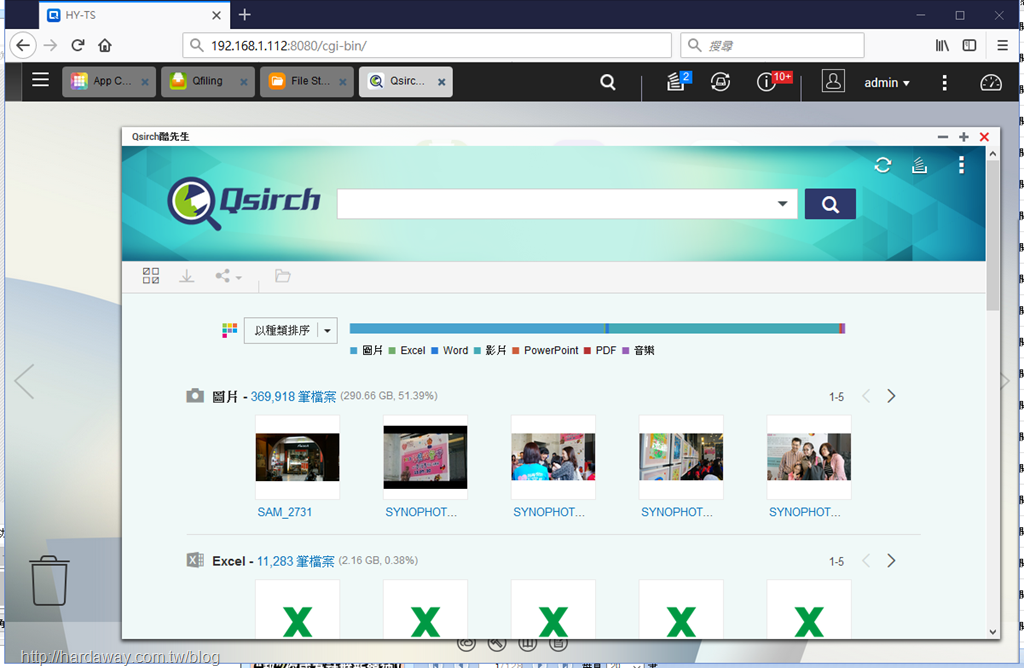Viewport: 1024px width, 668px height.
Task: Open the QTS main hamburger menu
Action: pos(40,80)
